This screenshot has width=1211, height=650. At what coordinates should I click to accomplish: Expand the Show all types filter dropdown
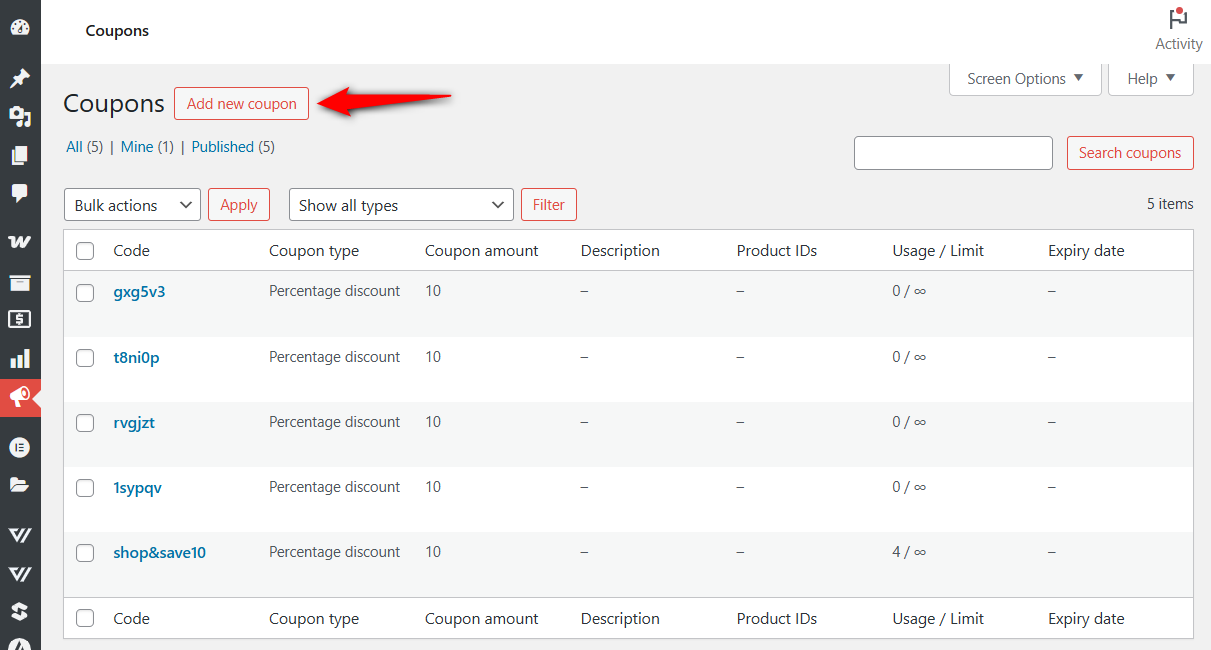click(x=400, y=204)
